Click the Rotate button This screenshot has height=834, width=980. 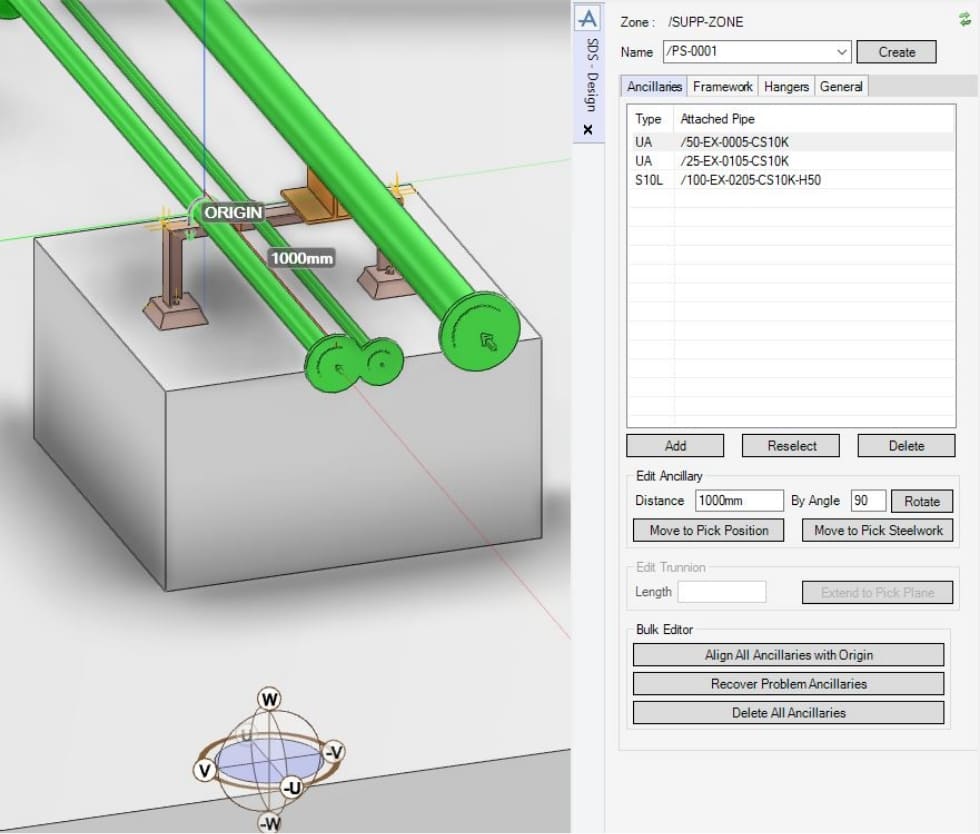tap(922, 501)
